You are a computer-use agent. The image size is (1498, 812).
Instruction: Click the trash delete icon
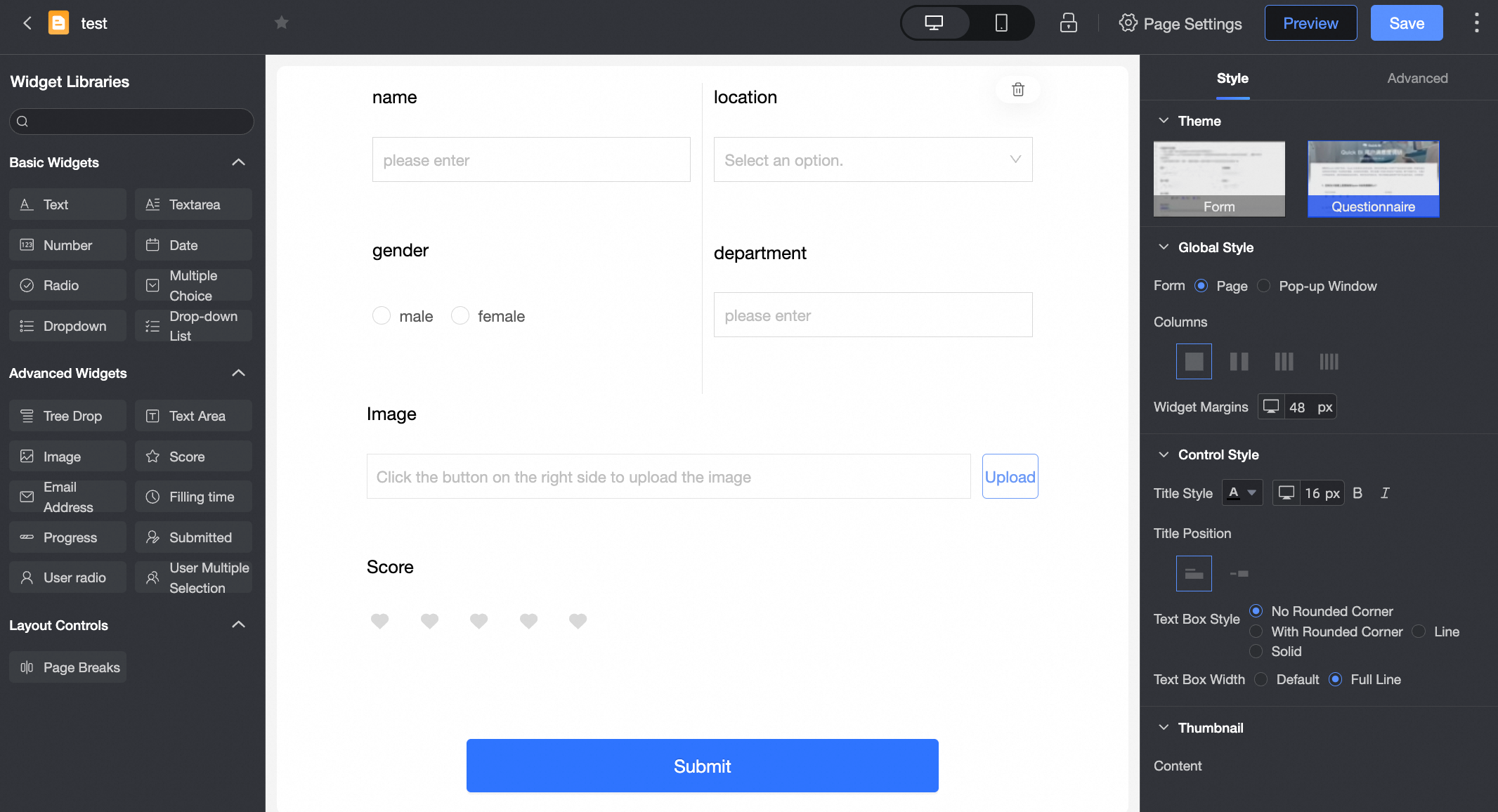point(1017,89)
